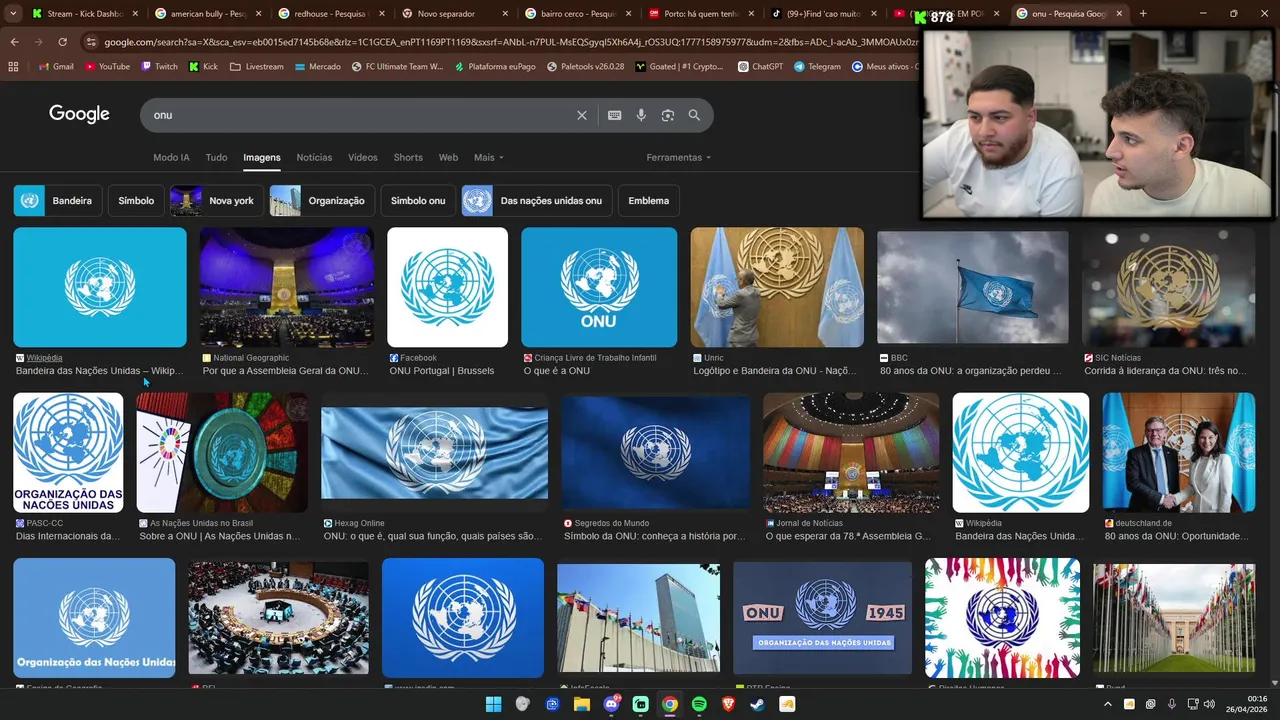The image size is (1280, 720).
Task: Expand the Ferramentas tools menu
Action: 678,157
